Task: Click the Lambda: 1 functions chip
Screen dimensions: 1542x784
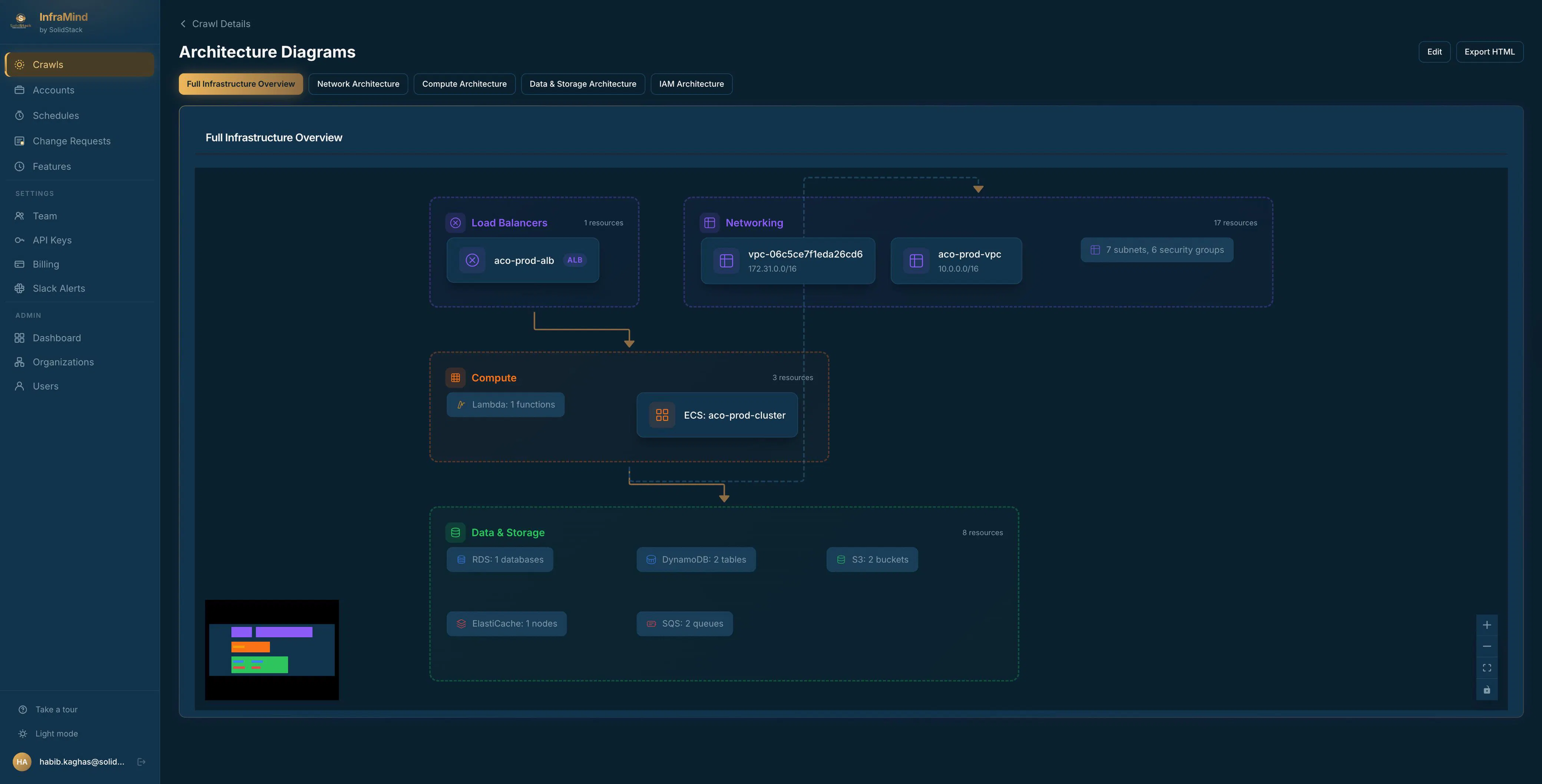Action: [505, 405]
